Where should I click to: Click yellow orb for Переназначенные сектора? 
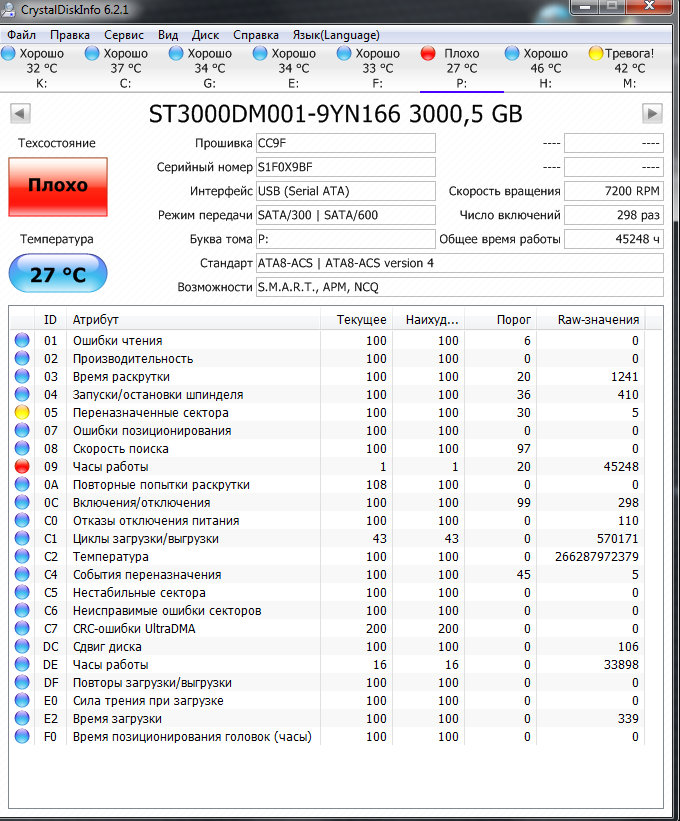click(x=22, y=412)
